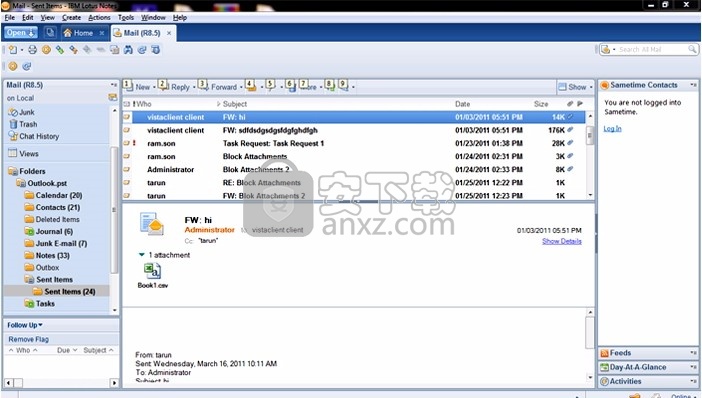This screenshot has width=702, height=398.
Task: Click Follow Up panel scroll right arrow
Action: (114, 383)
